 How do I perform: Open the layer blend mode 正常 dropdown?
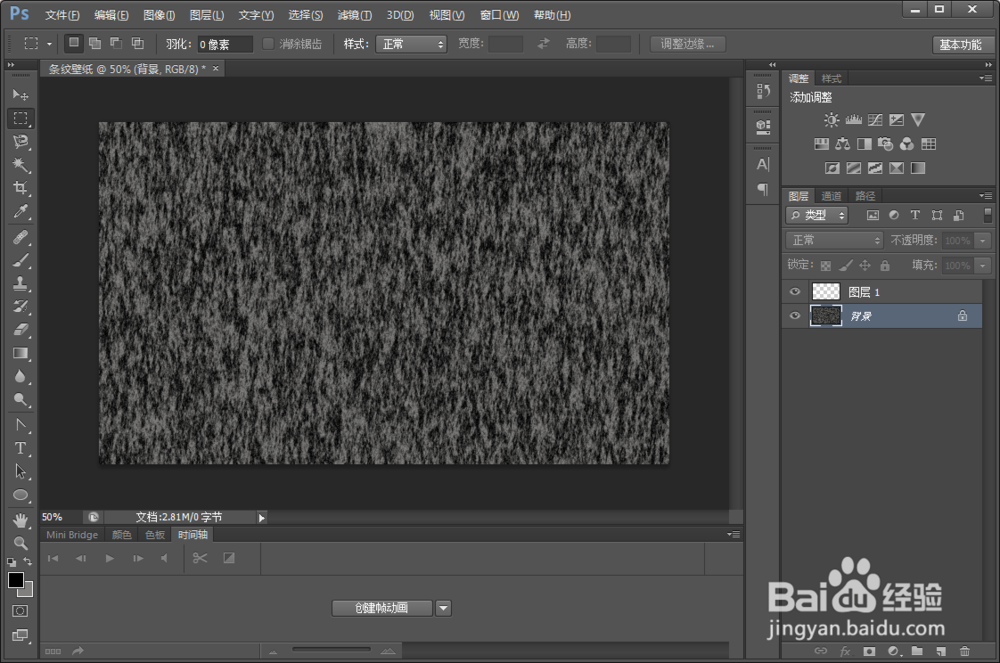(x=834, y=240)
